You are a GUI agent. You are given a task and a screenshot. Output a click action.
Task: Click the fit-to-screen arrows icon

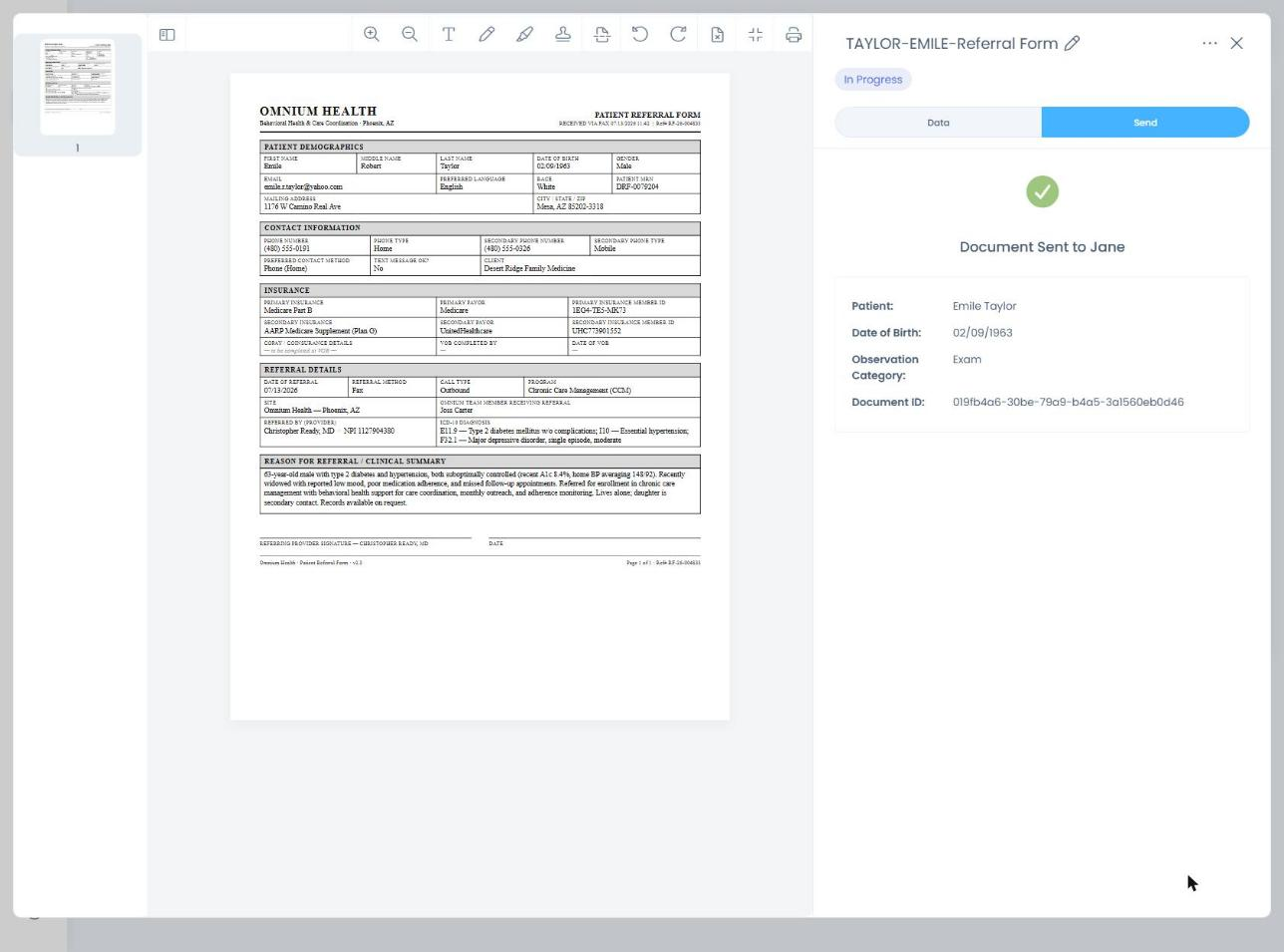click(x=756, y=34)
